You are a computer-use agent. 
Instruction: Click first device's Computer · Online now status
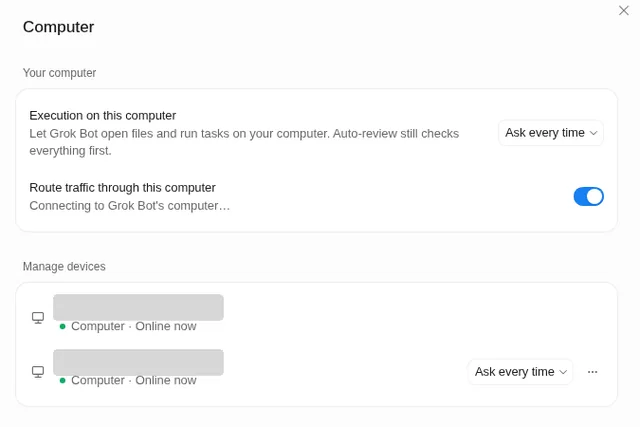(x=133, y=326)
